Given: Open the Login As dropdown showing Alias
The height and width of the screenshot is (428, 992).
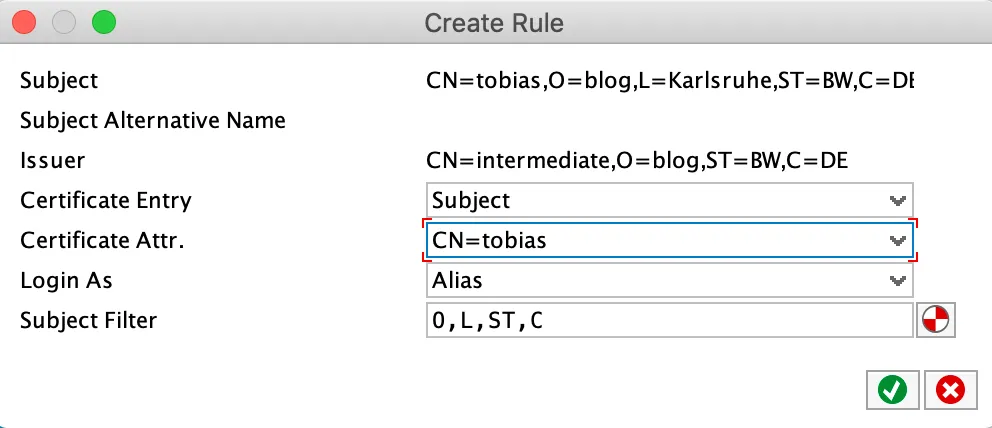Looking at the screenshot, I should tap(669, 281).
